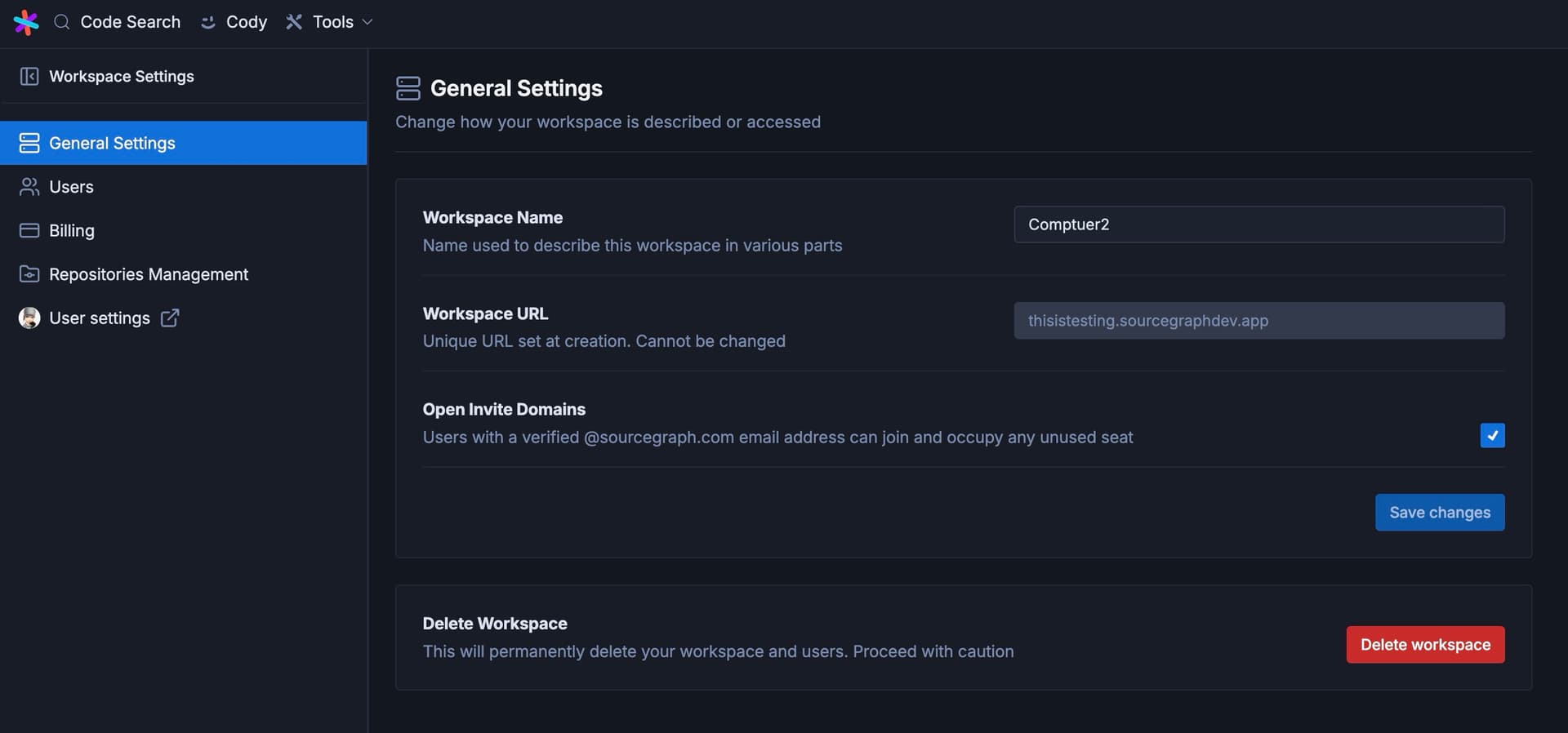Click 'Change how your workspace is described' subtitle

(608, 122)
